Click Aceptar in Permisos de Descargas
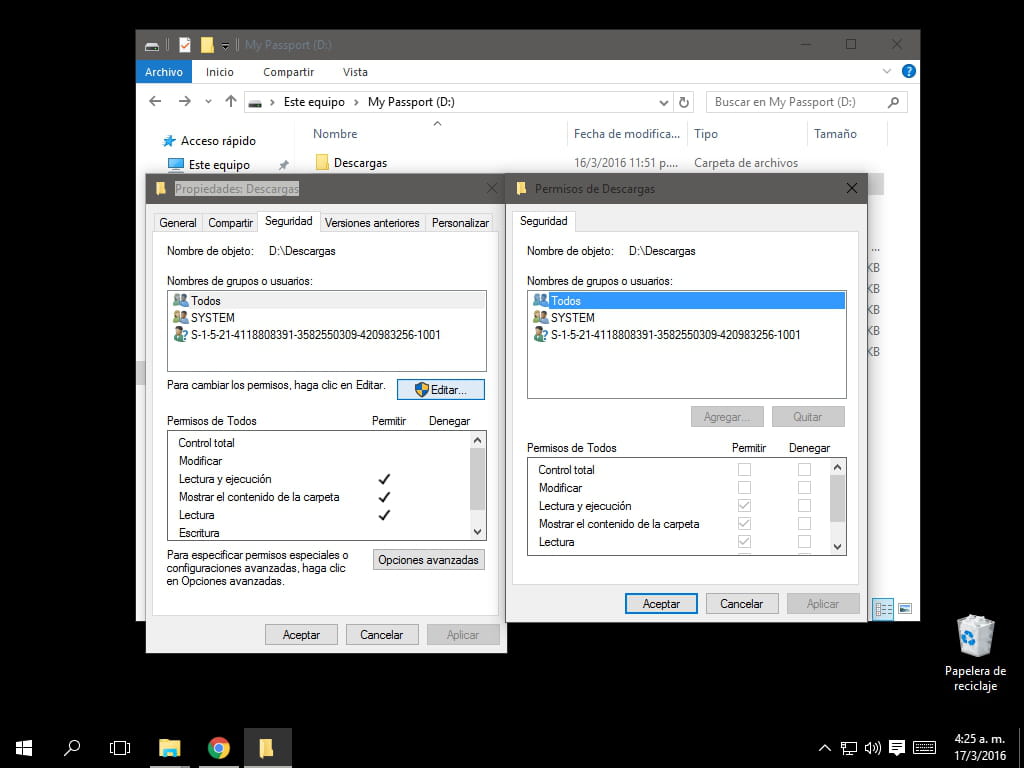 coord(661,603)
